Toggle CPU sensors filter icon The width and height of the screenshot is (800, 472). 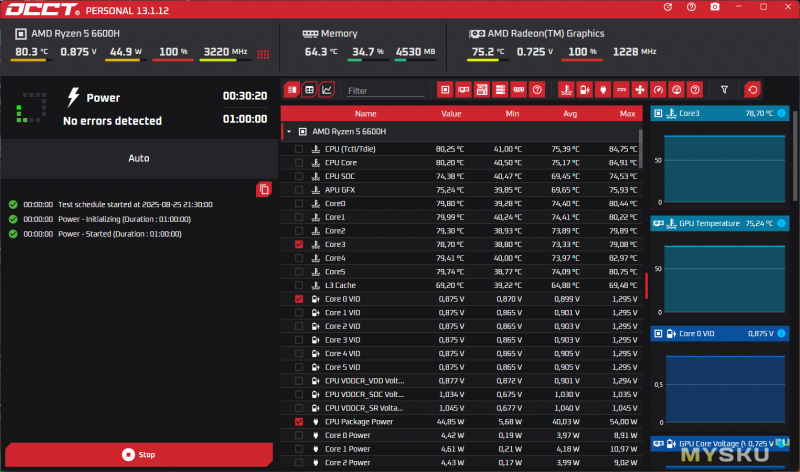[445, 90]
